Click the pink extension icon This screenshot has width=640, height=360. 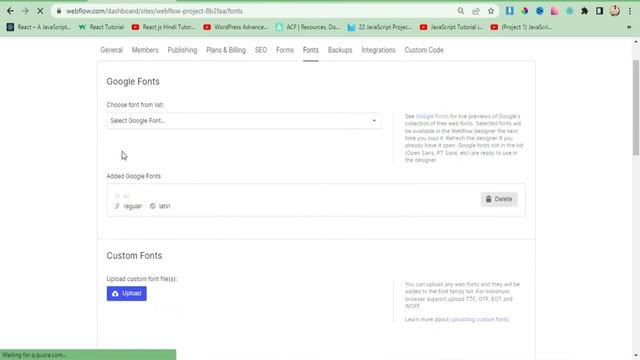[x=554, y=11]
